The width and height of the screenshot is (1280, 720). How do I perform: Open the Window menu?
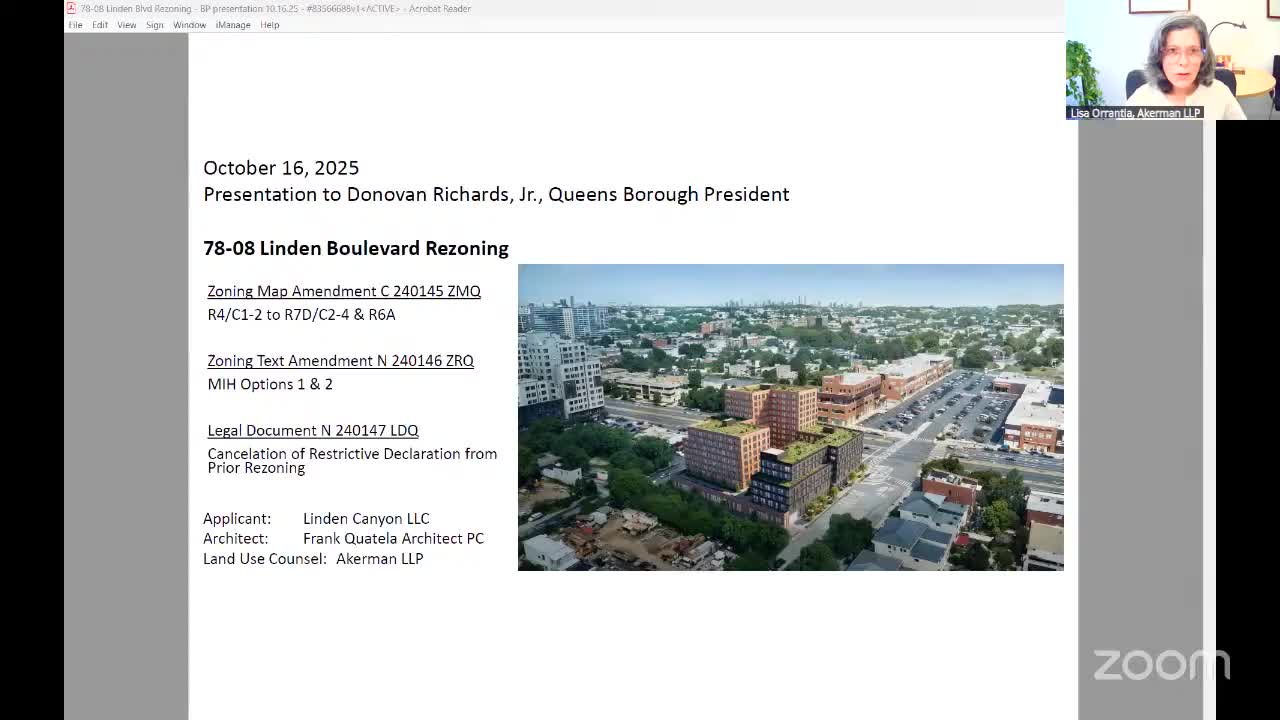(x=189, y=25)
